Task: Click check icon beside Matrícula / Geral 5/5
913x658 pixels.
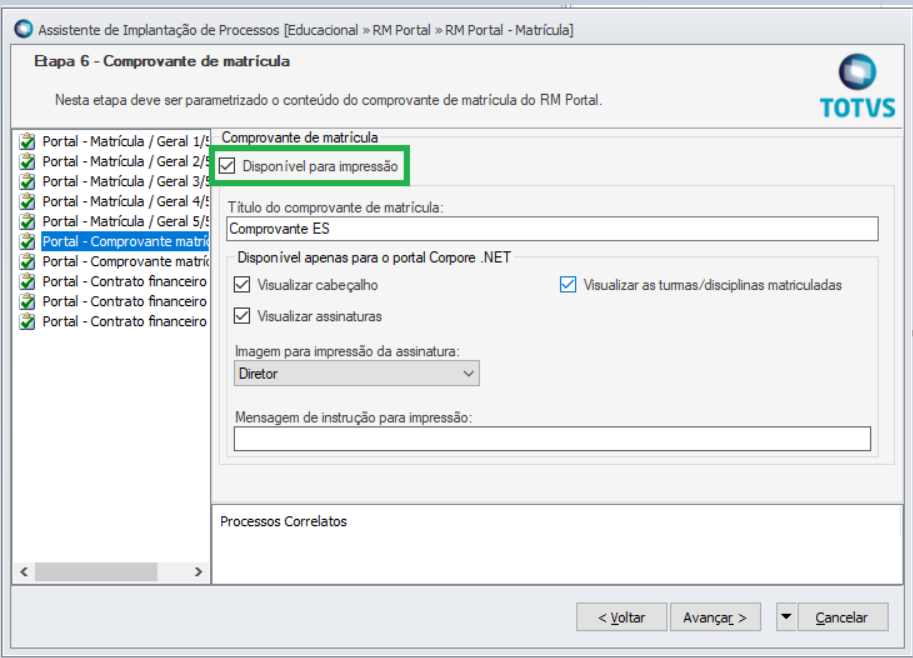Action: pos(27,221)
